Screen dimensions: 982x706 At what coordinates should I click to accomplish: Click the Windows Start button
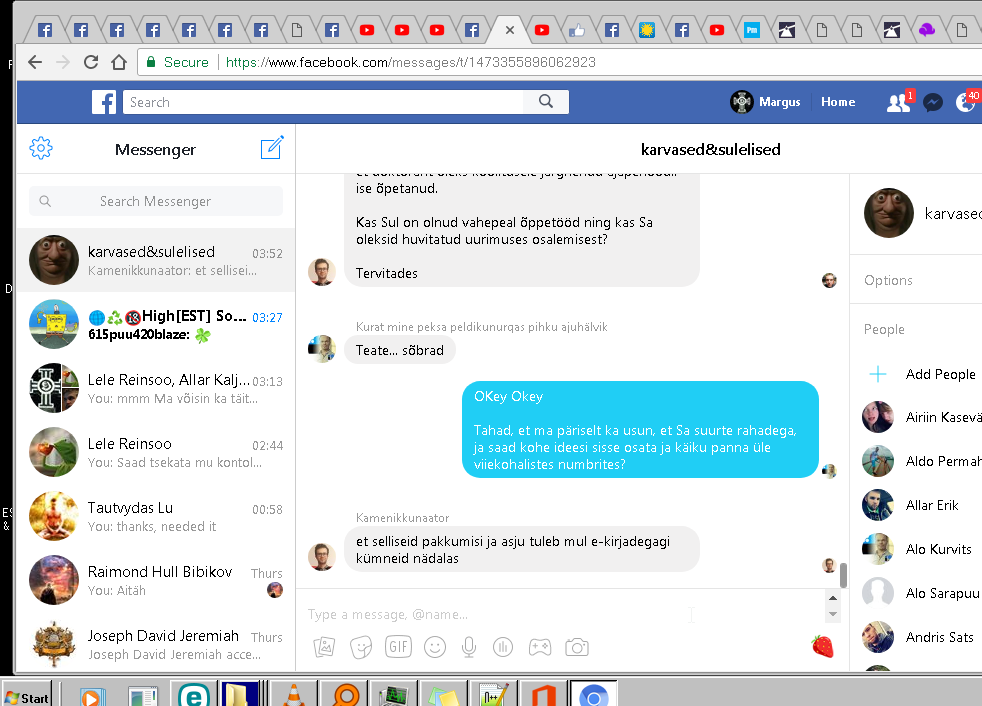click(26, 697)
